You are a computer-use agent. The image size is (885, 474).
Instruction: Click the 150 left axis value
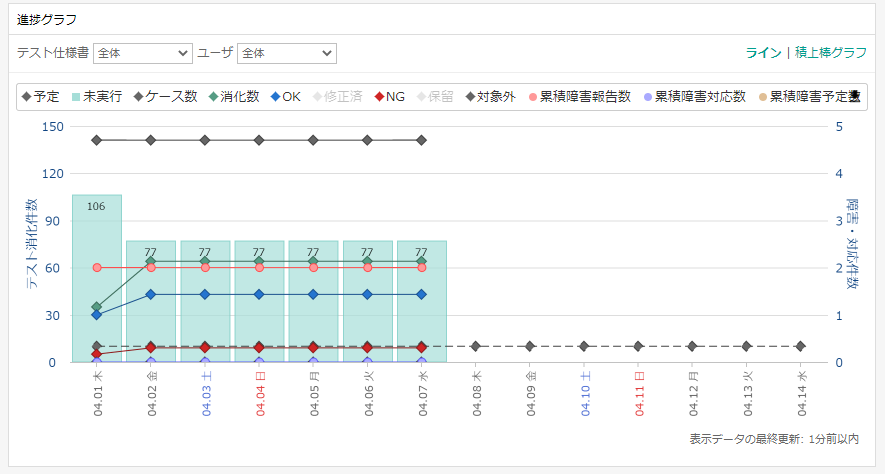coord(52,126)
